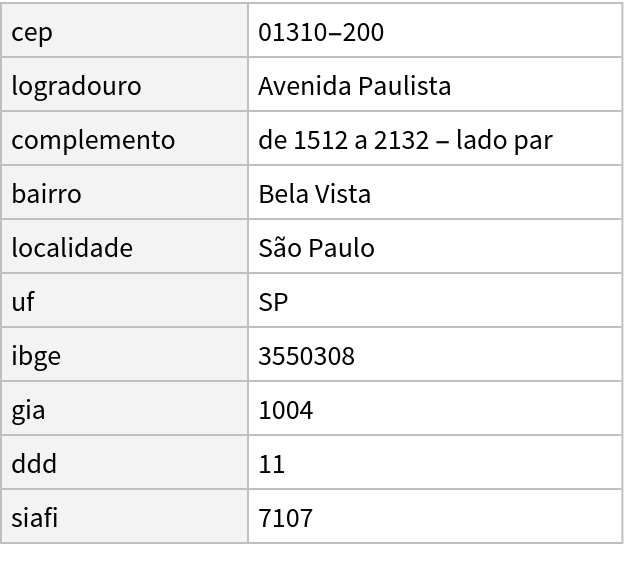Select the SP state value
The width and height of the screenshot is (624, 578).
click(273, 302)
